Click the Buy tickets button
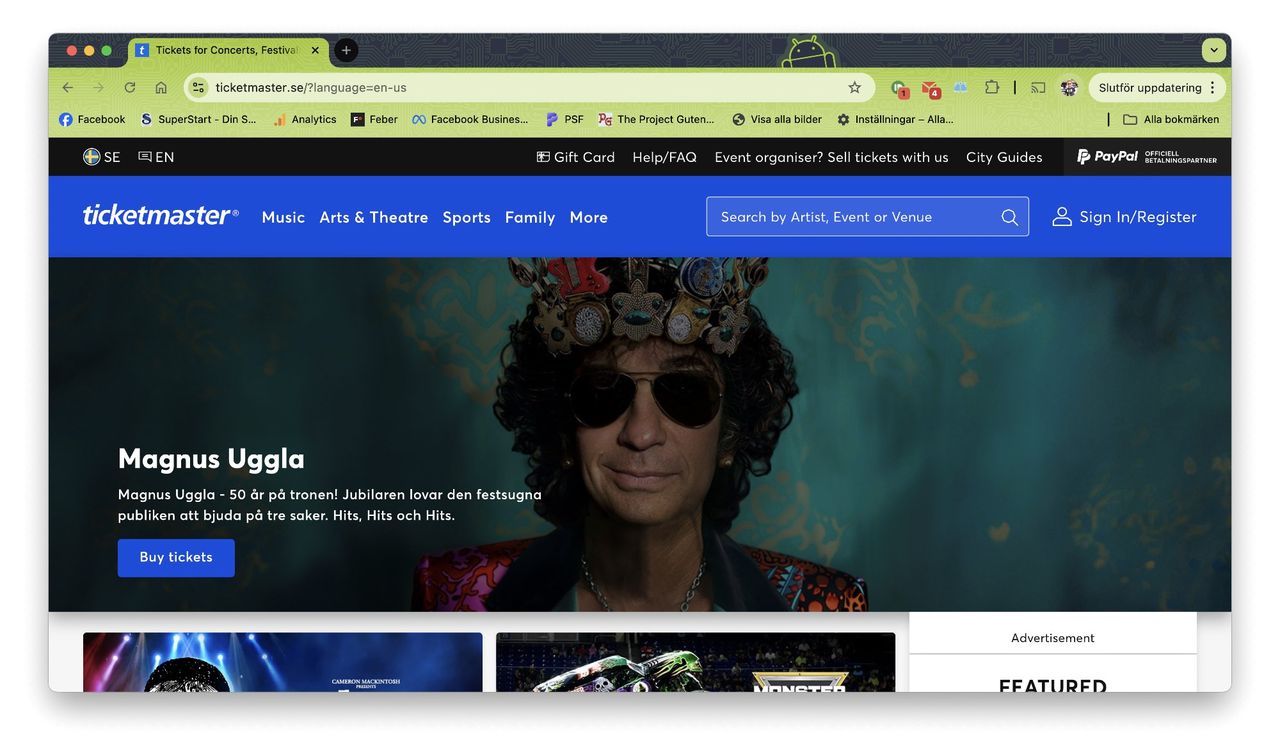Viewport: 1280px width, 756px height. [176, 557]
